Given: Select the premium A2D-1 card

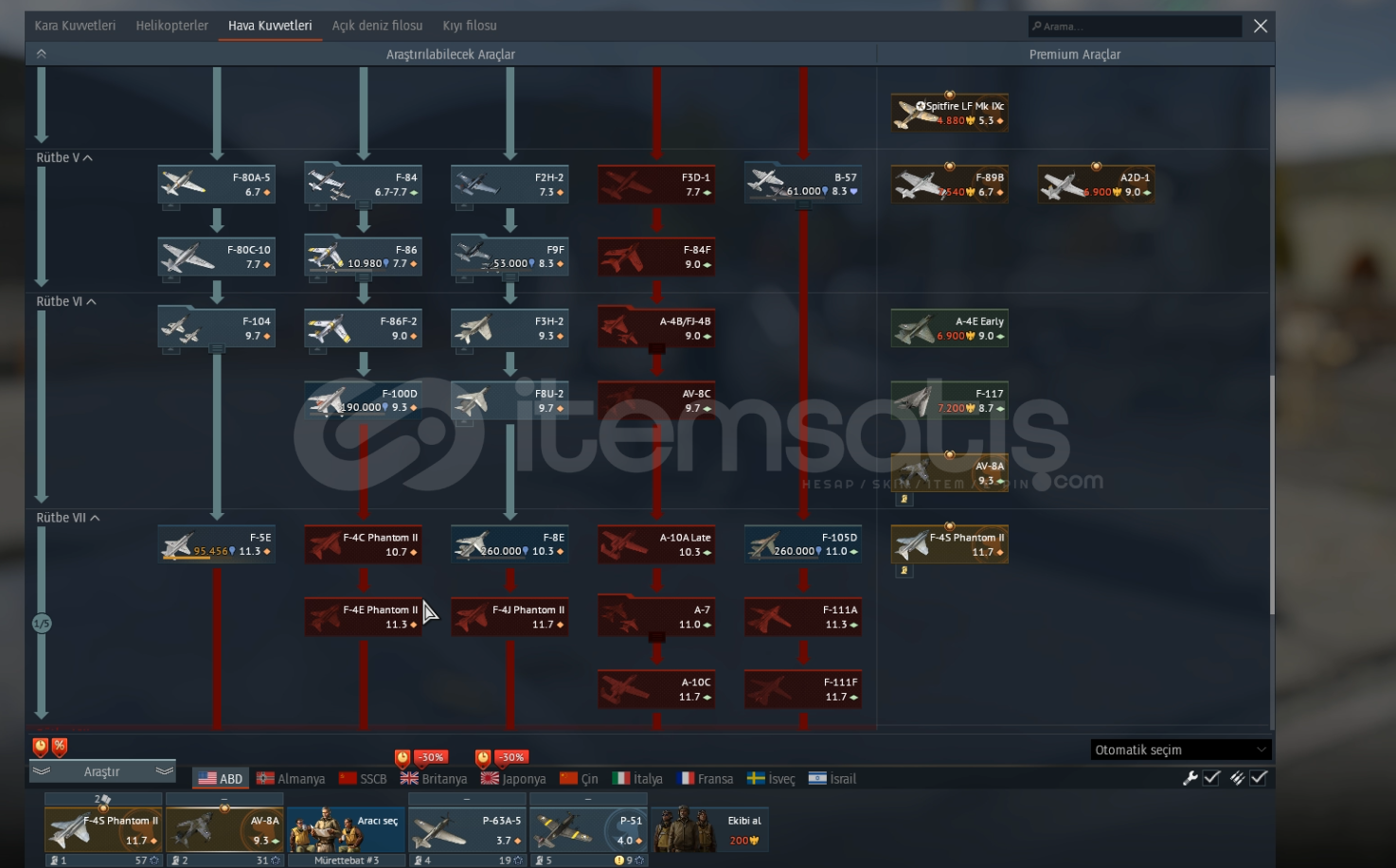Looking at the screenshot, I should [1097, 185].
